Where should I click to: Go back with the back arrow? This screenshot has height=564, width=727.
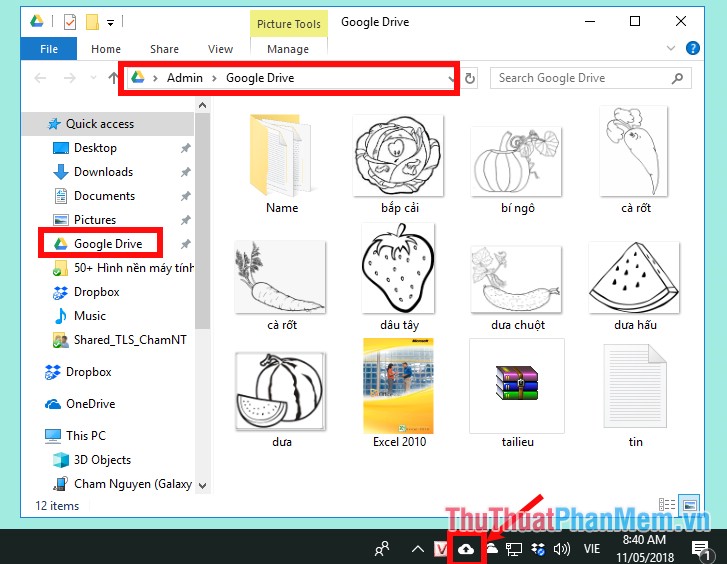click(x=40, y=78)
